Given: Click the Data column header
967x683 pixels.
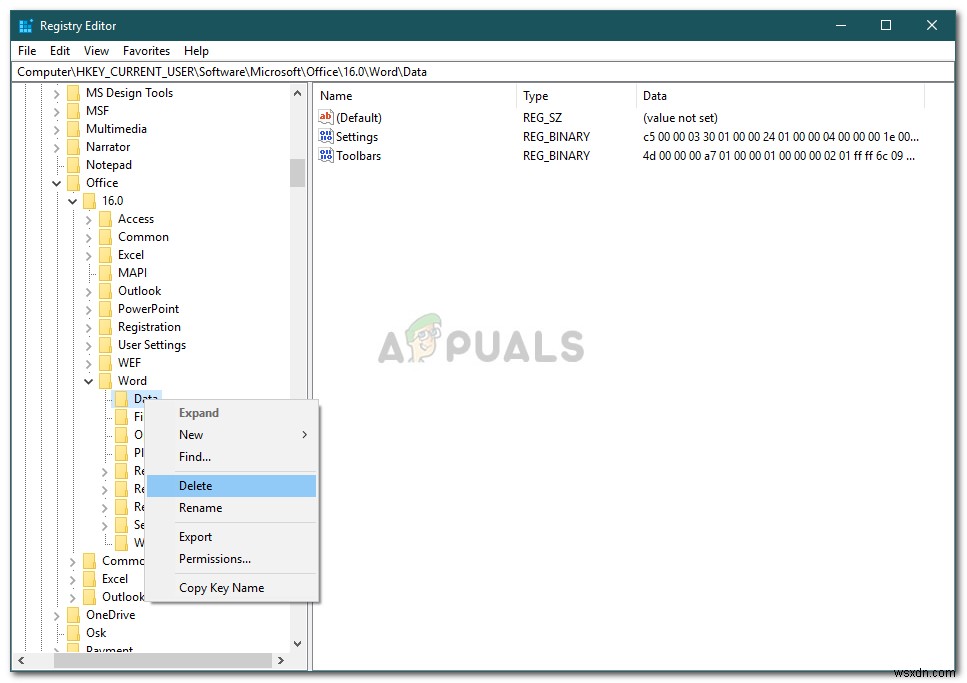Looking at the screenshot, I should (x=780, y=96).
